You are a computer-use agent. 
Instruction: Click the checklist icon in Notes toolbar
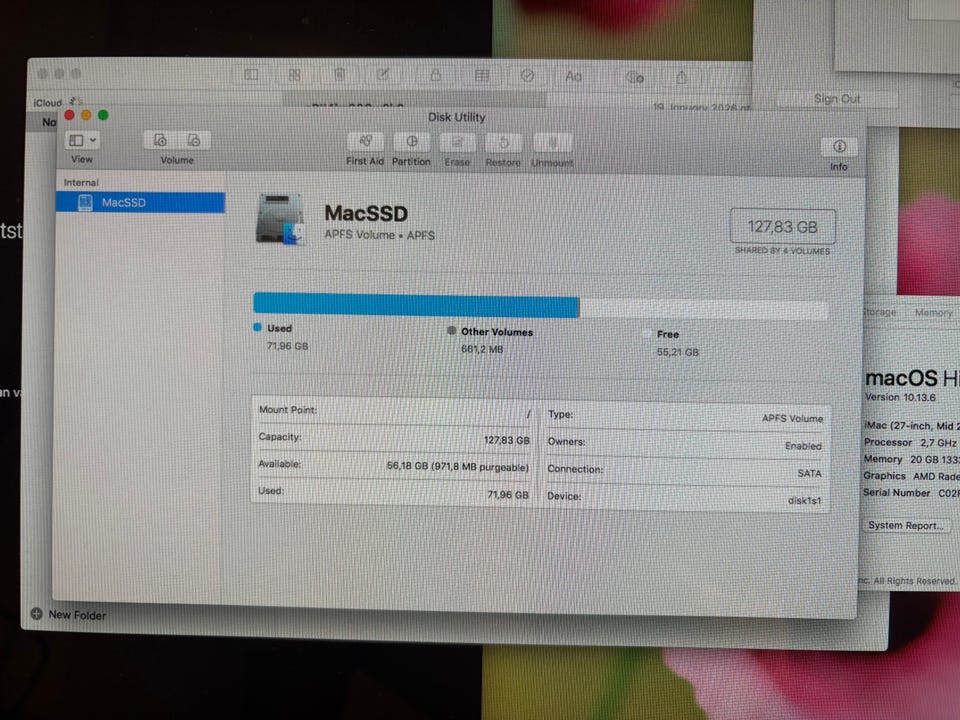tap(527, 75)
